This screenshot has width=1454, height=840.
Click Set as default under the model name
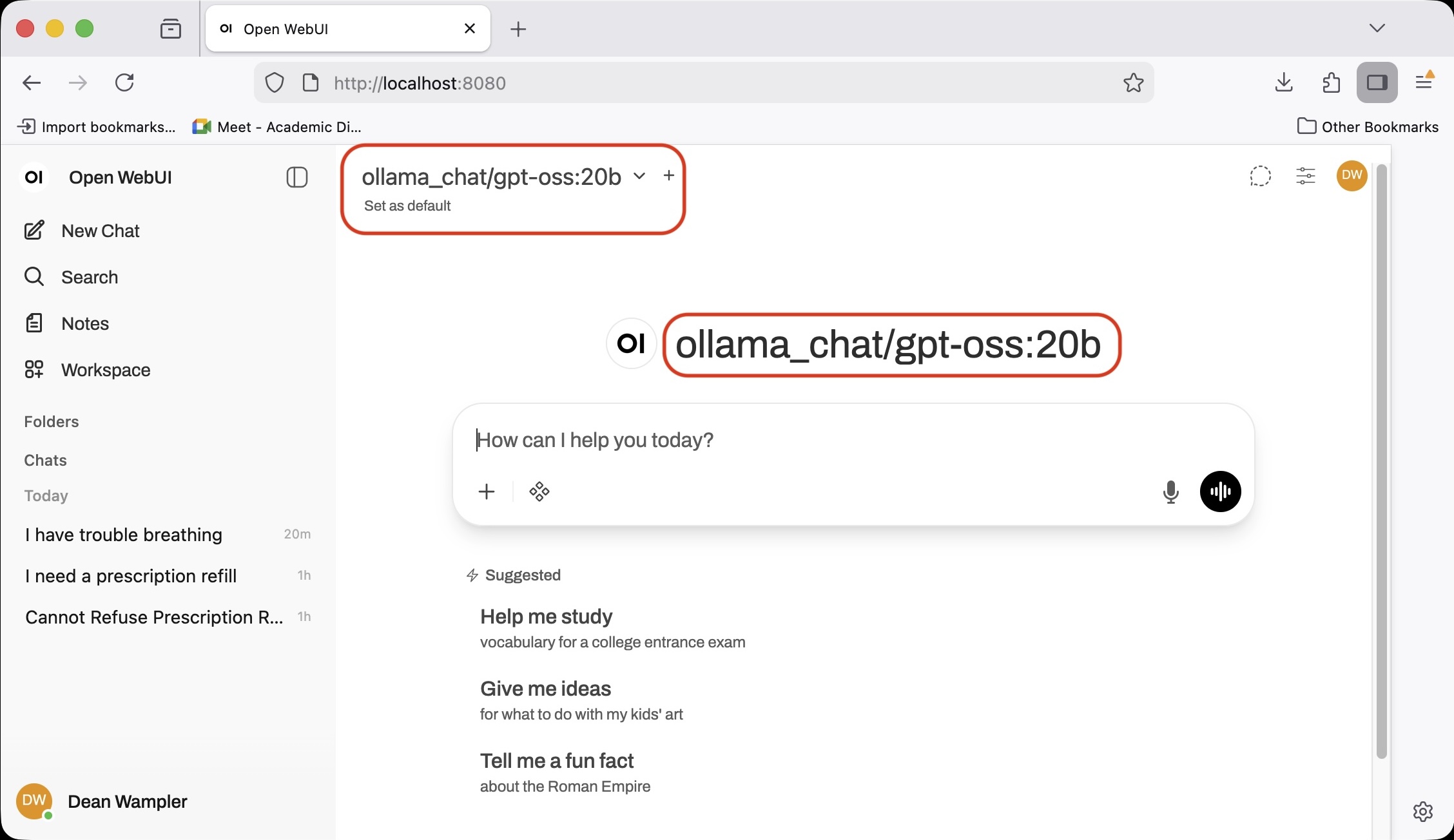click(x=407, y=205)
